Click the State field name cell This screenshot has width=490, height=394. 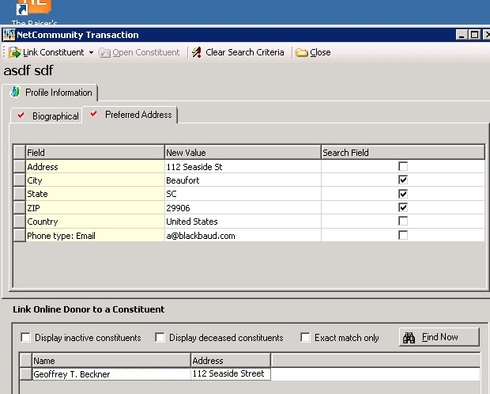pos(95,194)
